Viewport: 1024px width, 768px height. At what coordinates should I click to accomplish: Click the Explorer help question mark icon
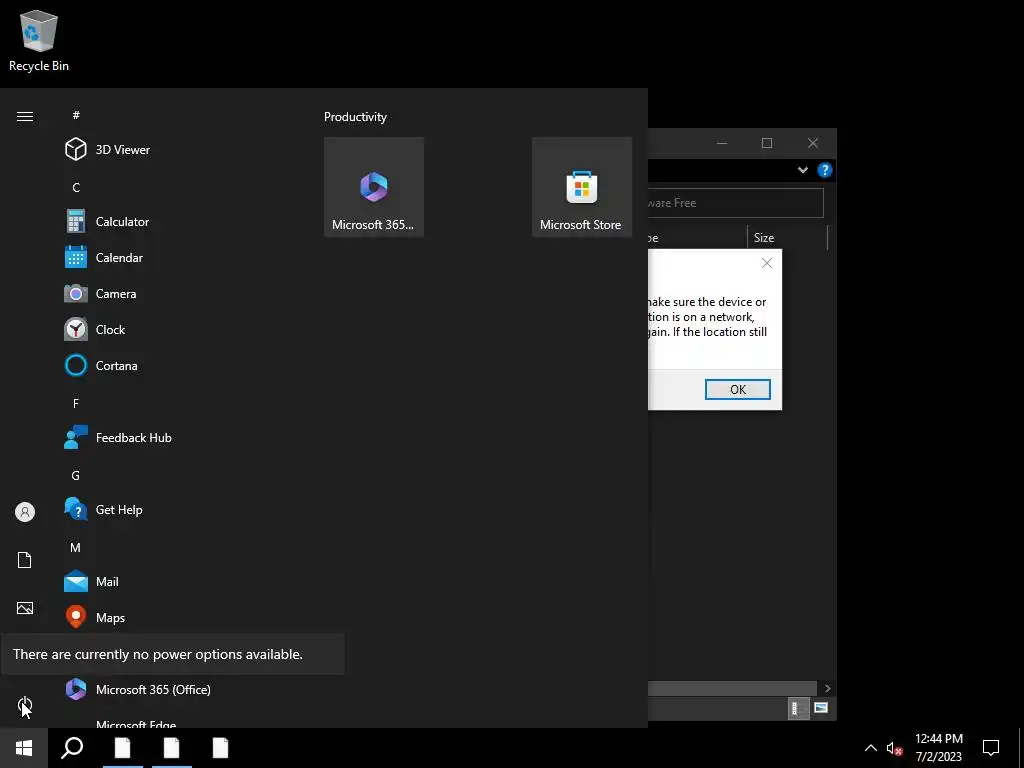825,170
